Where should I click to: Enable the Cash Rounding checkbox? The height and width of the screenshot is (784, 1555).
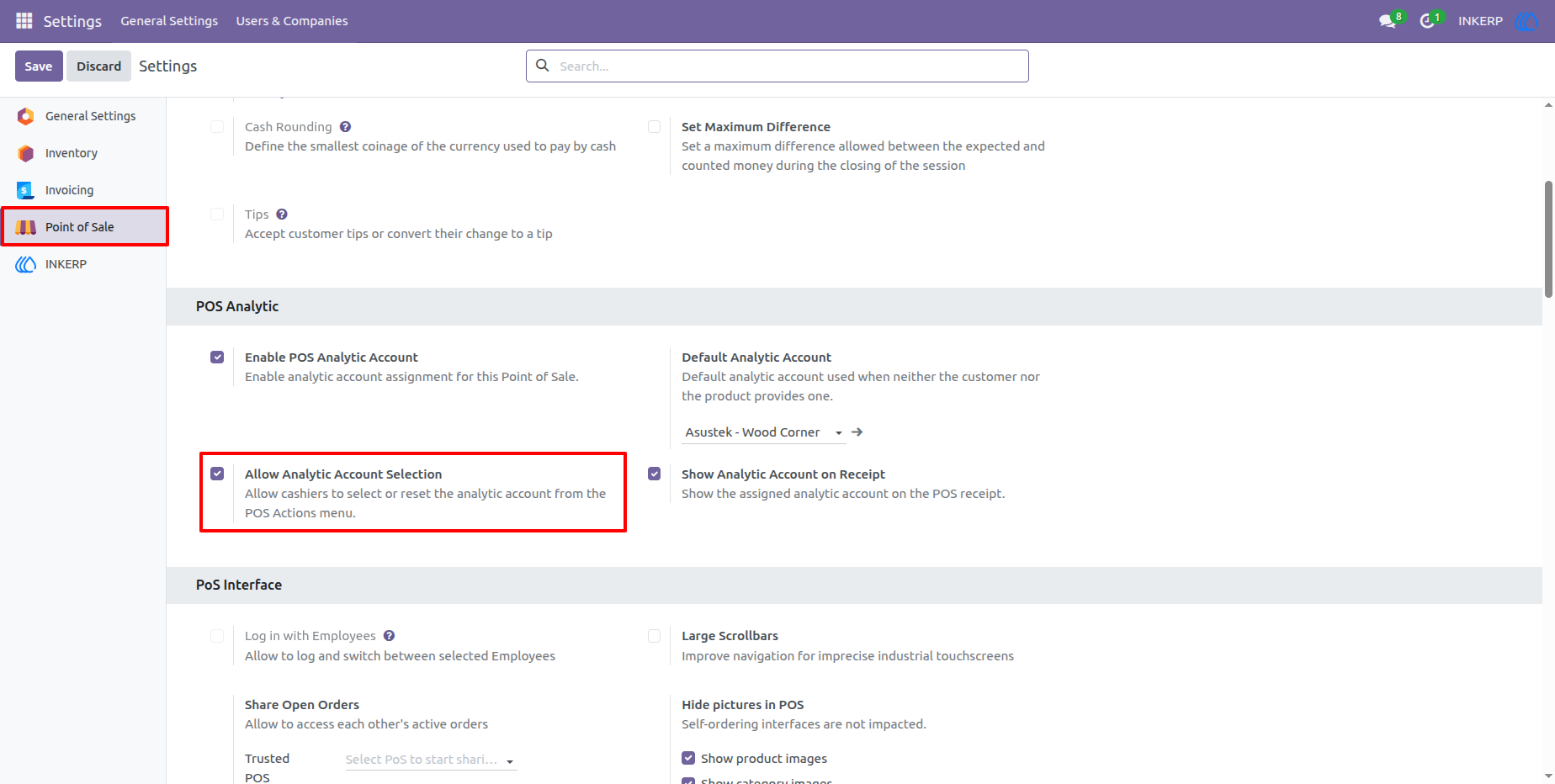tap(217, 127)
